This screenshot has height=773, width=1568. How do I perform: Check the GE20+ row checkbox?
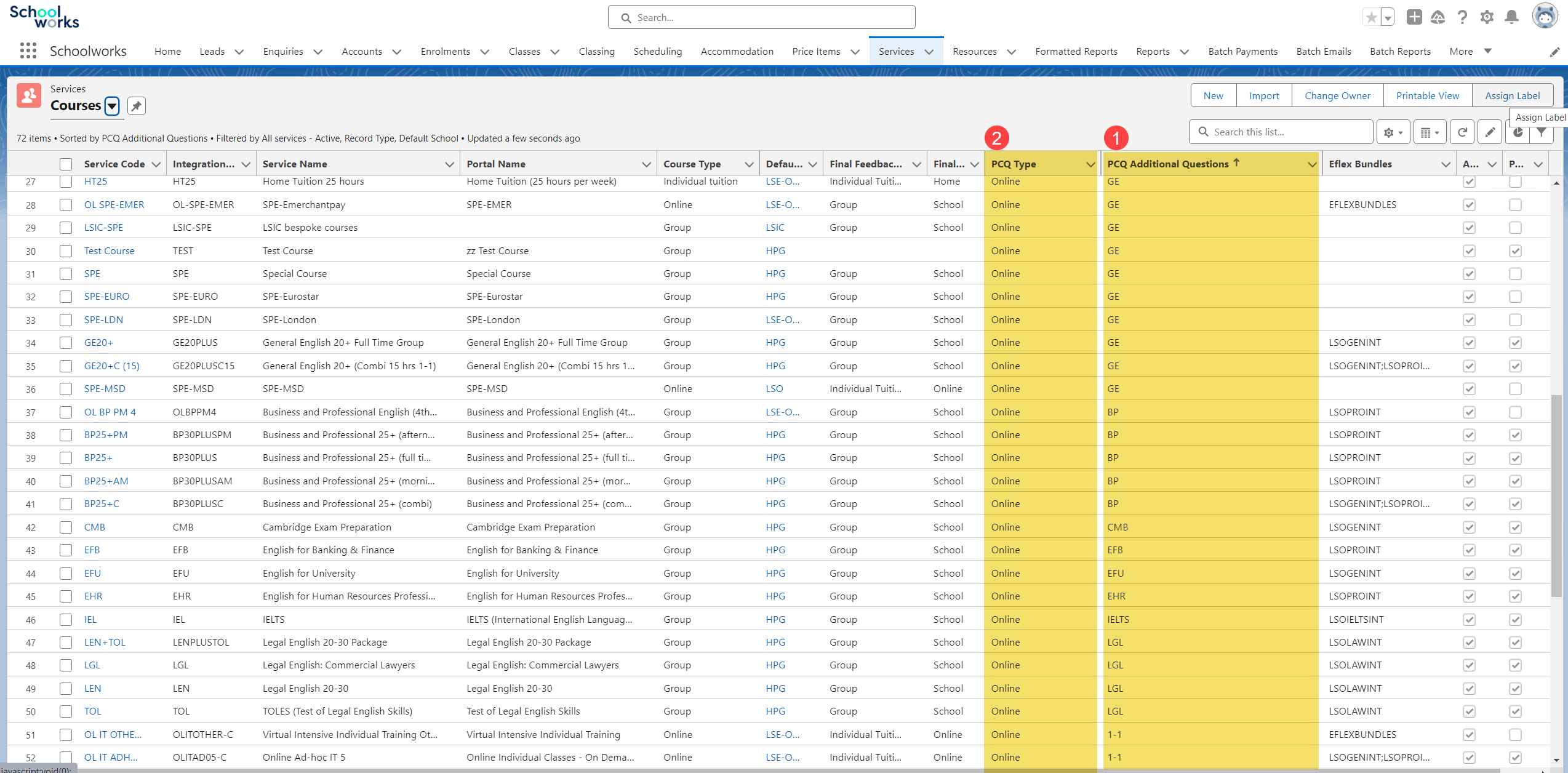coord(66,343)
